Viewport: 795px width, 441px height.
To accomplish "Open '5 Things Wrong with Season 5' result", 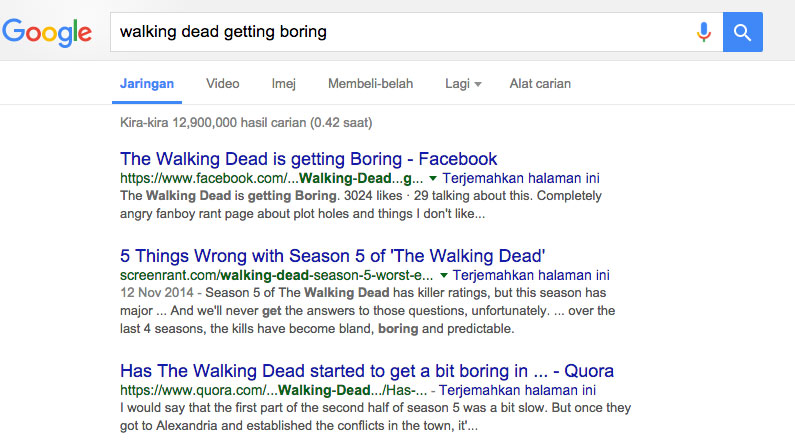I will [332, 255].
